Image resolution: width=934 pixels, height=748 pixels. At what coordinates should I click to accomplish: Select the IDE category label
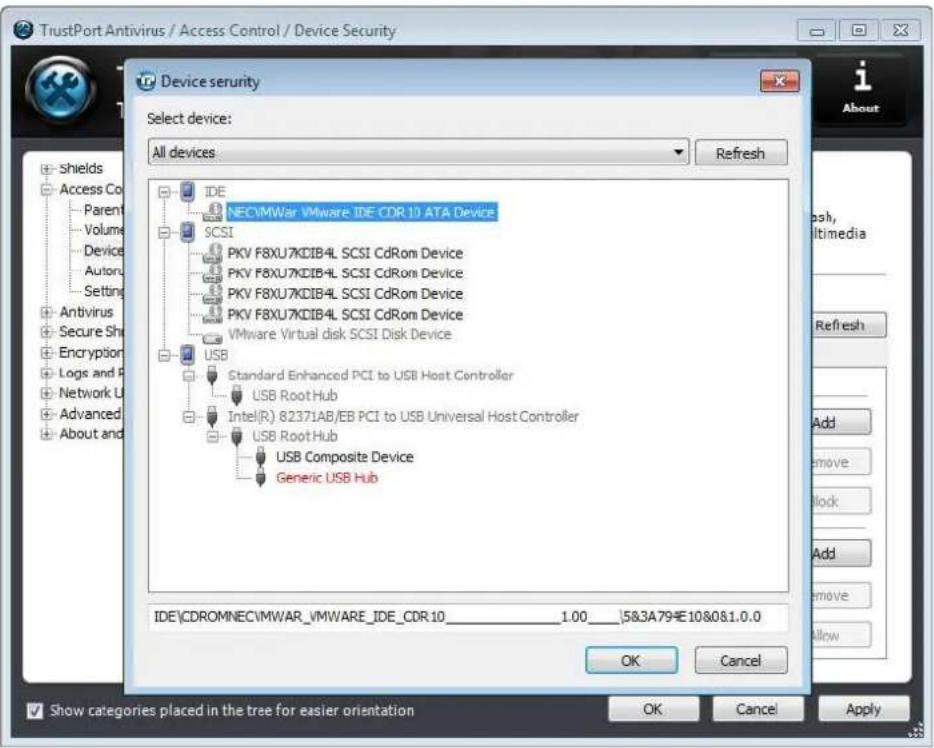coord(214,192)
